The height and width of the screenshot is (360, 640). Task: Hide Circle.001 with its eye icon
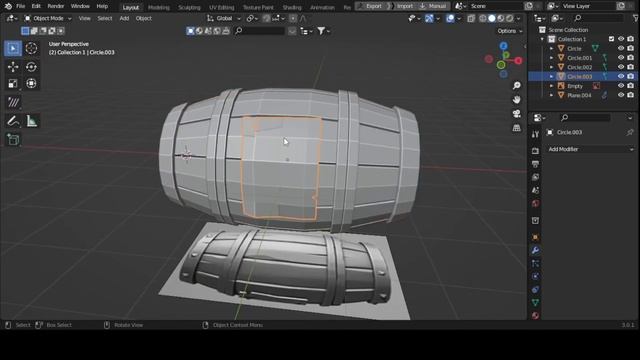tap(621, 58)
